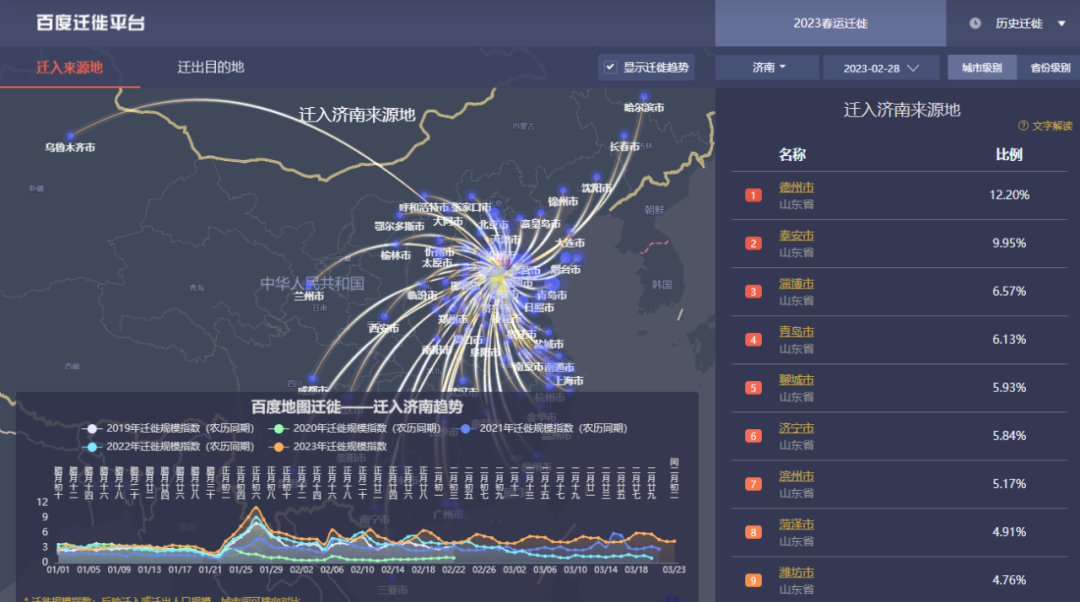The image size is (1080, 602).
Task: Click the question mark icon near 文字解读
Action: pyautogui.click(x=1023, y=125)
